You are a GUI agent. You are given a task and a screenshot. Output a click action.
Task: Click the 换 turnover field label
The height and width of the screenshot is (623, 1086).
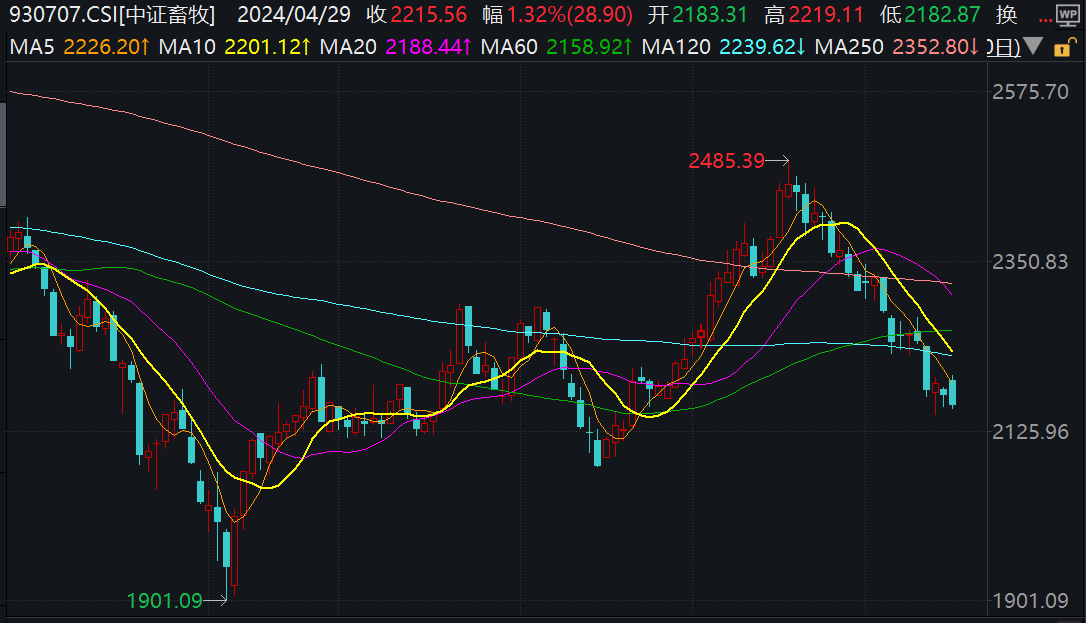point(1006,15)
